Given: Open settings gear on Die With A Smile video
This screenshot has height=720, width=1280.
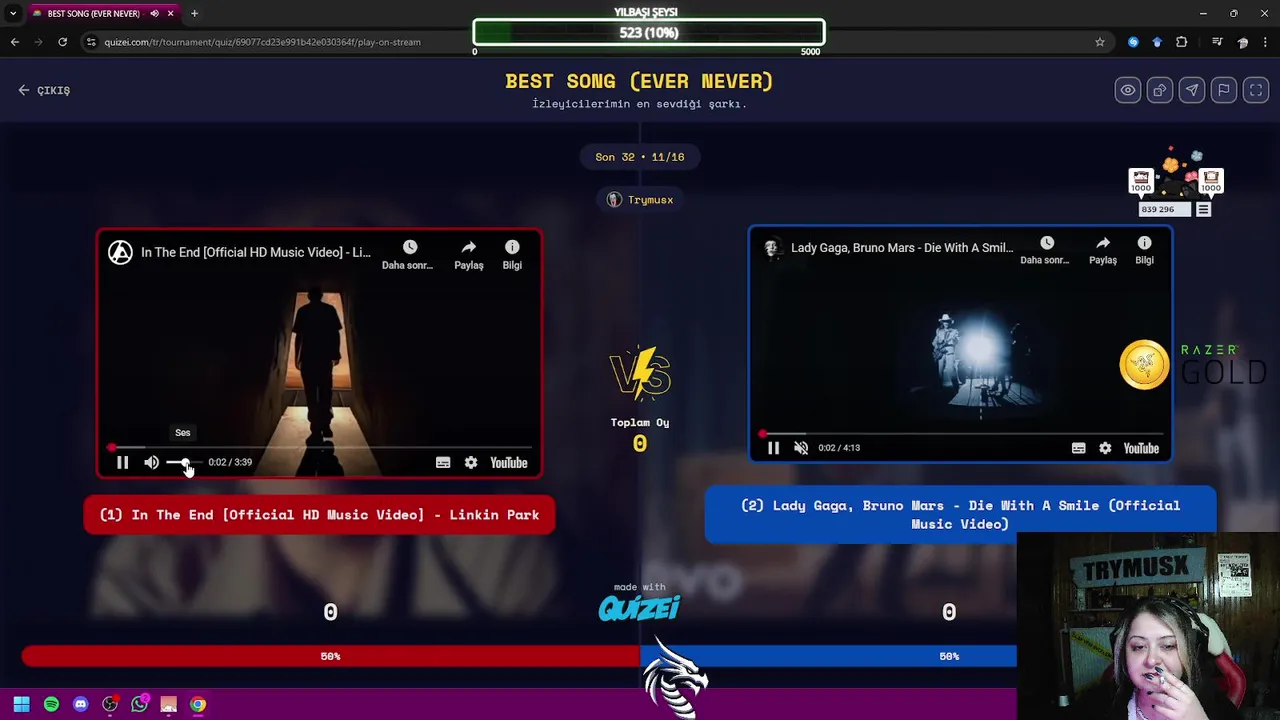Looking at the screenshot, I should pos(1105,448).
